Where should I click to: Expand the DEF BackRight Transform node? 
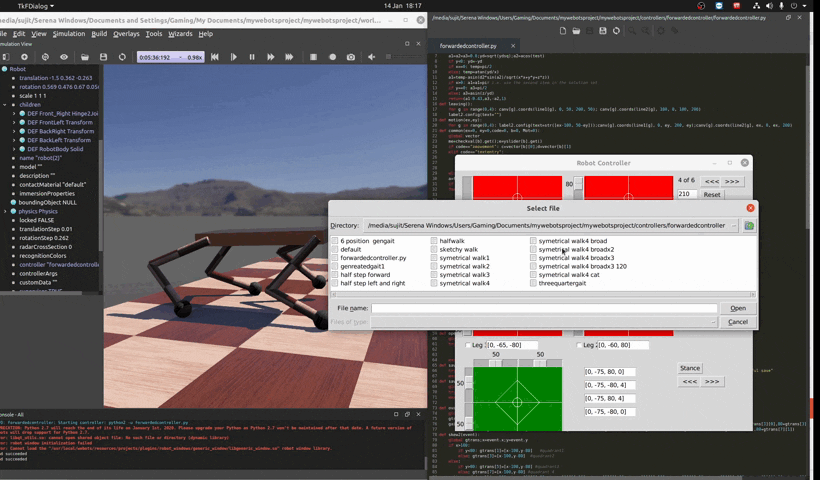pos(14,131)
